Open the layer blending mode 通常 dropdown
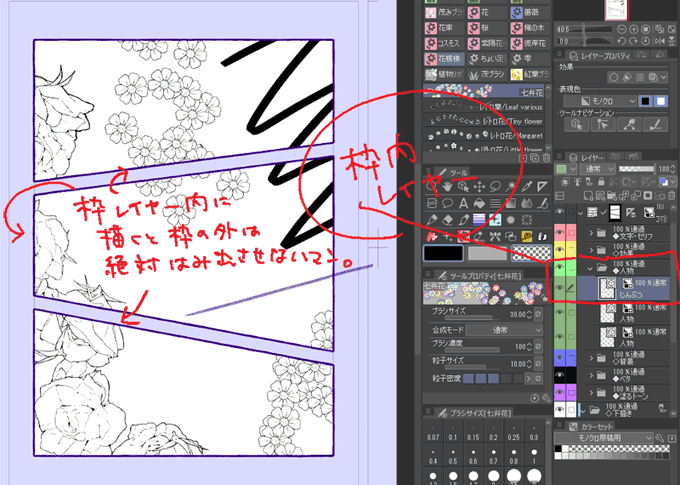 597,169
